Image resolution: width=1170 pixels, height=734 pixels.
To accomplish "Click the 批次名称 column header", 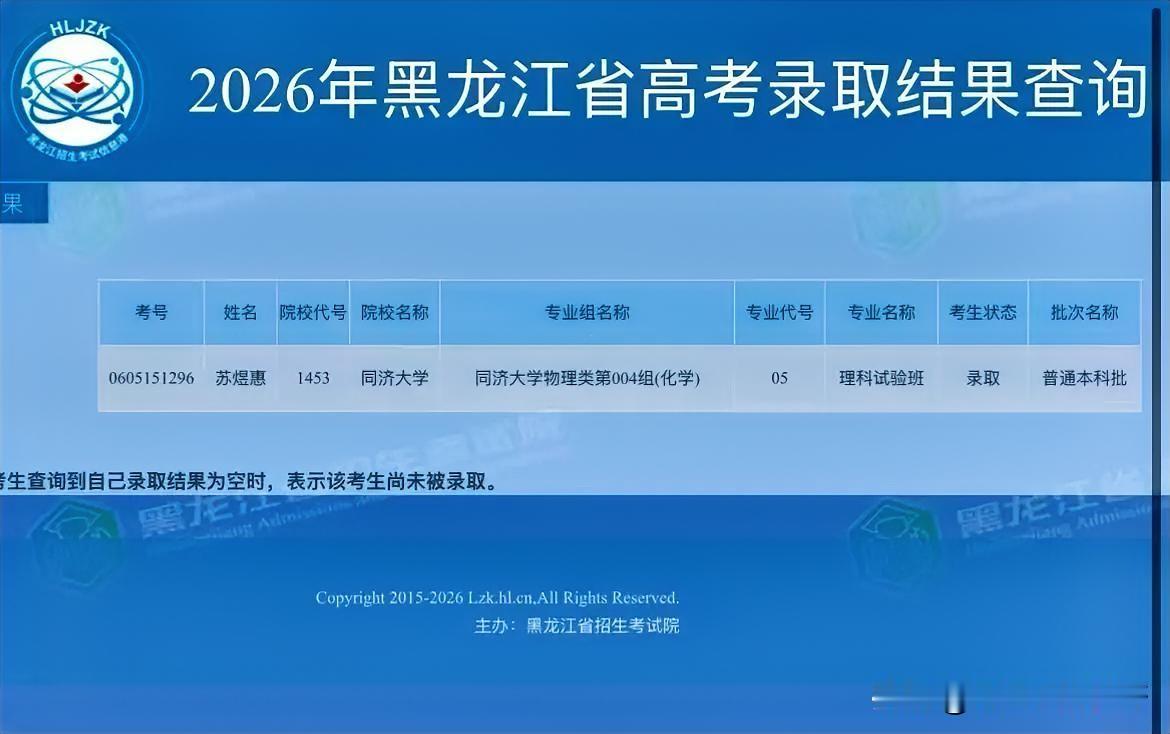I will 1084,313.
